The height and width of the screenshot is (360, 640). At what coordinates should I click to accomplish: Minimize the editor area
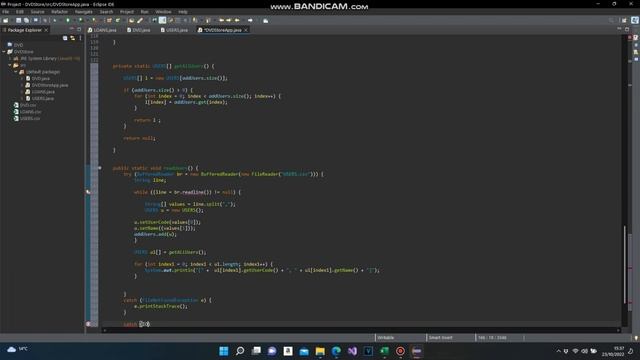pos(619,29)
